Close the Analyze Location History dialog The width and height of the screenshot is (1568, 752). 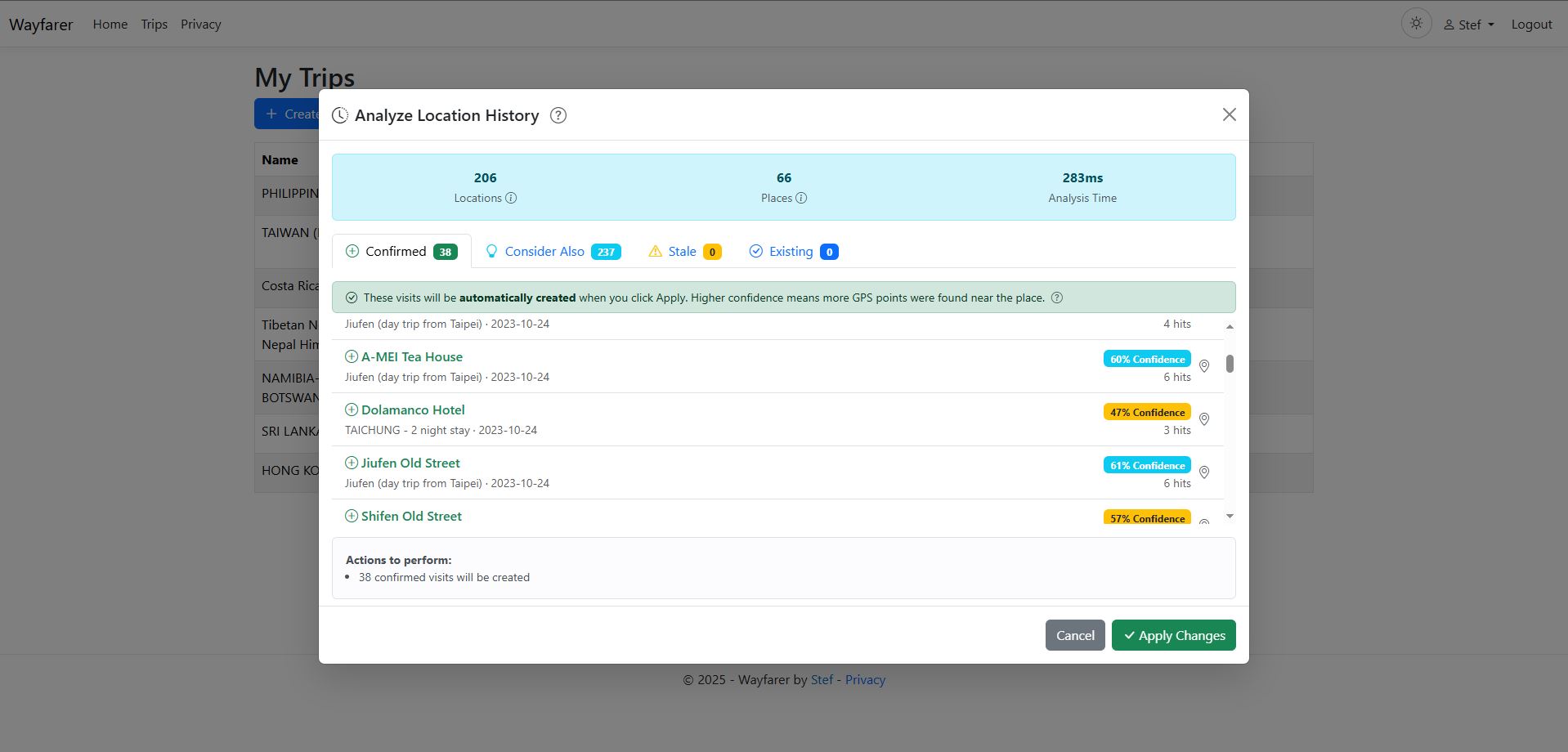(x=1229, y=114)
